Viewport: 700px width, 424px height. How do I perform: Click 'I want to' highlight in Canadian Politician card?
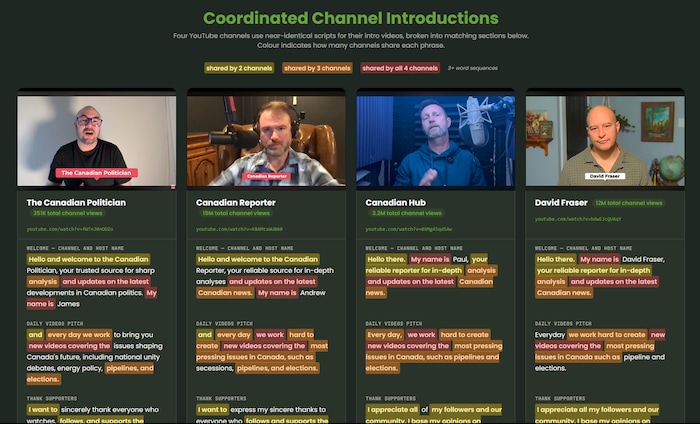point(43,410)
